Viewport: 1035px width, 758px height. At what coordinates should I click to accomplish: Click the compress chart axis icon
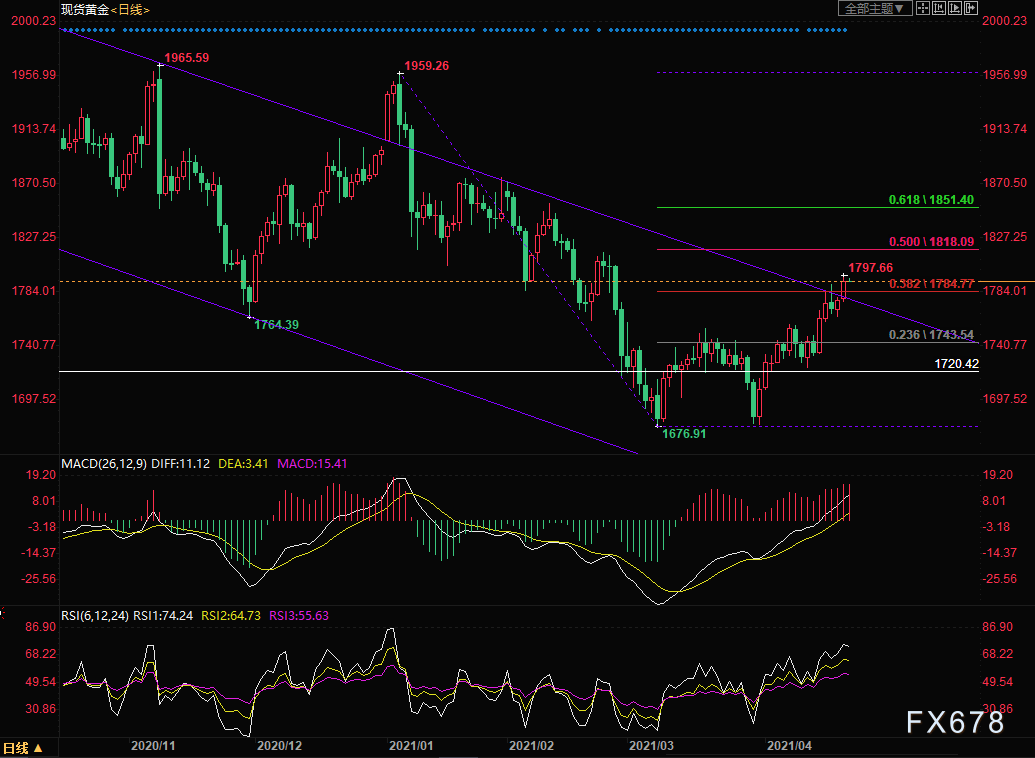coord(939,8)
